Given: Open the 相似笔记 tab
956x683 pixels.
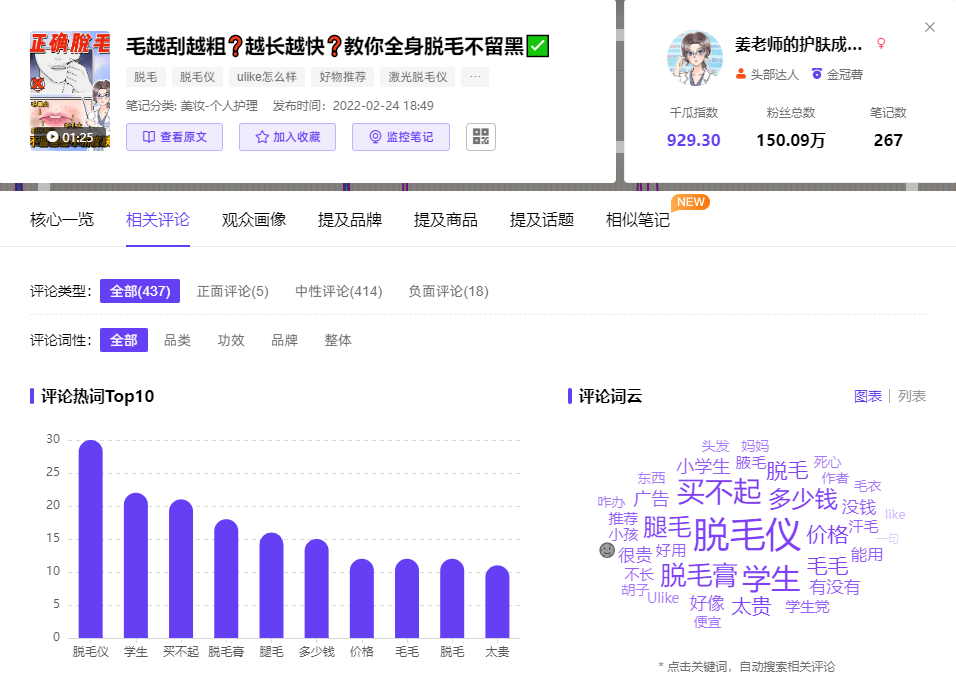Looking at the screenshot, I should click(638, 220).
